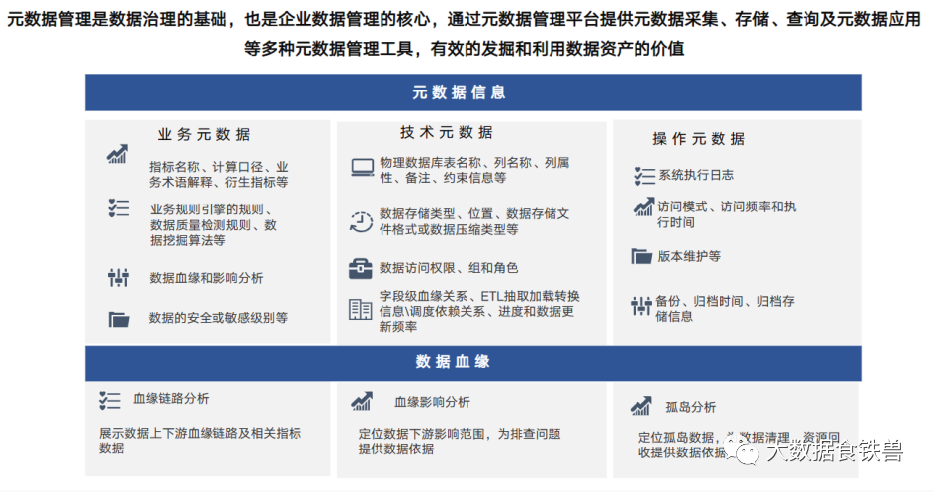Click the text 数据的安全或敏感级别等
The height and width of the screenshot is (492, 934).
219,318
